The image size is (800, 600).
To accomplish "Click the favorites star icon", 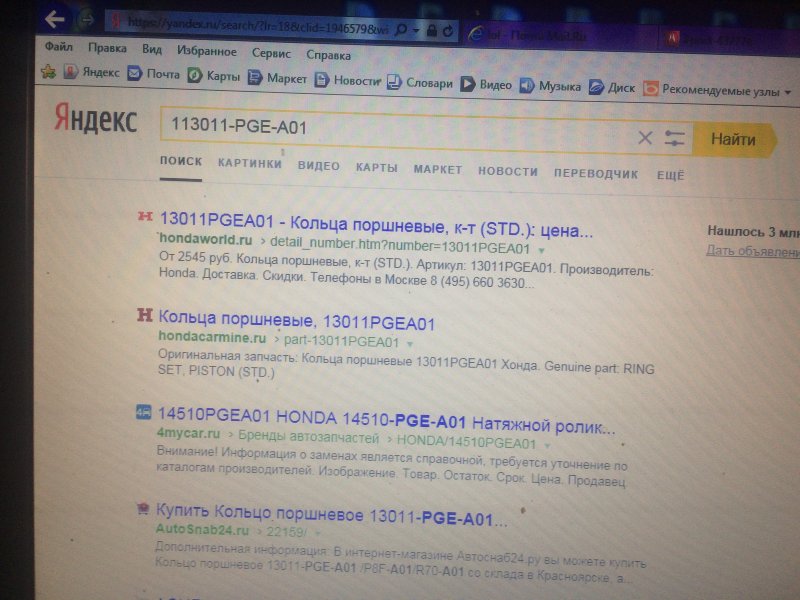I will pyautogui.click(x=48, y=71).
